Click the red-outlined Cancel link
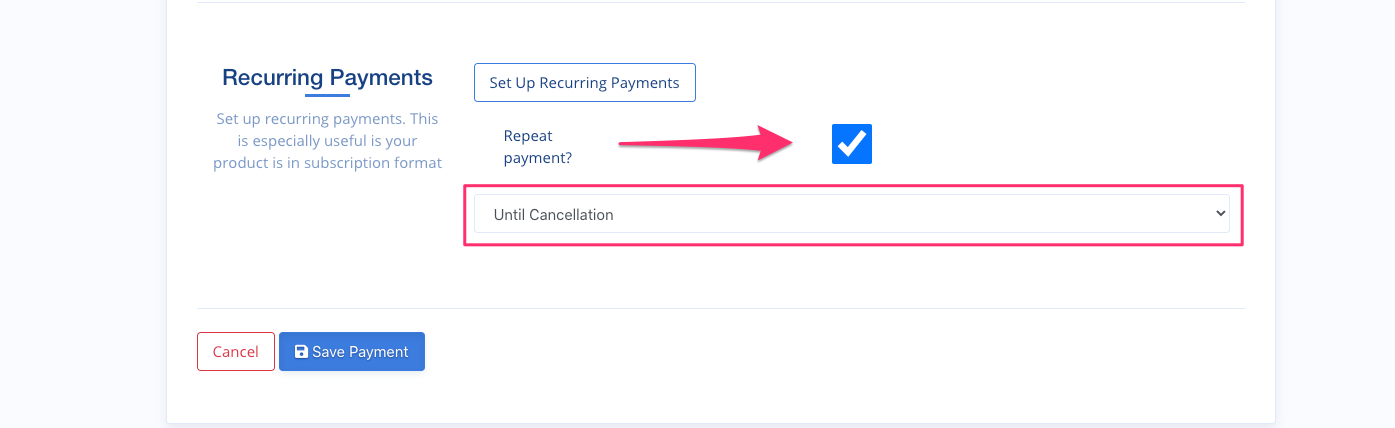This screenshot has height=428, width=1395. (x=236, y=352)
